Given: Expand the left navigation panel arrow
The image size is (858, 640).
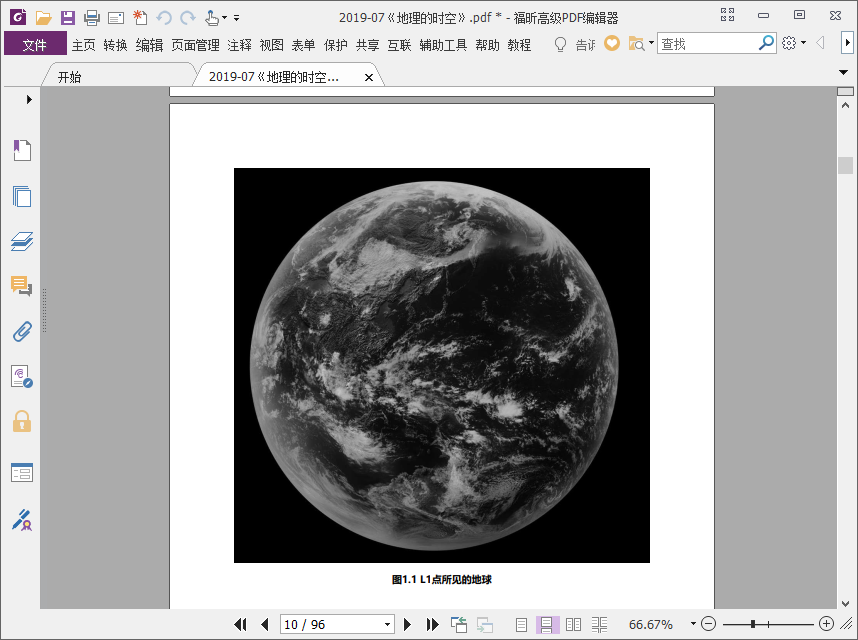Looking at the screenshot, I should coord(29,99).
